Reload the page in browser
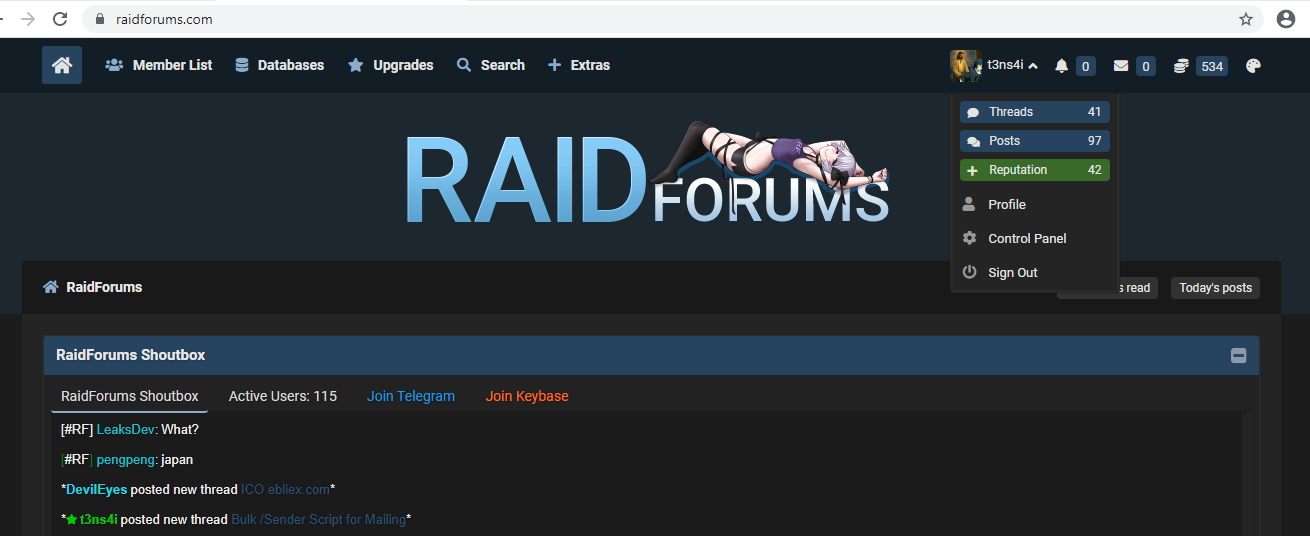Screen dimensions: 1310x536 pos(60,19)
